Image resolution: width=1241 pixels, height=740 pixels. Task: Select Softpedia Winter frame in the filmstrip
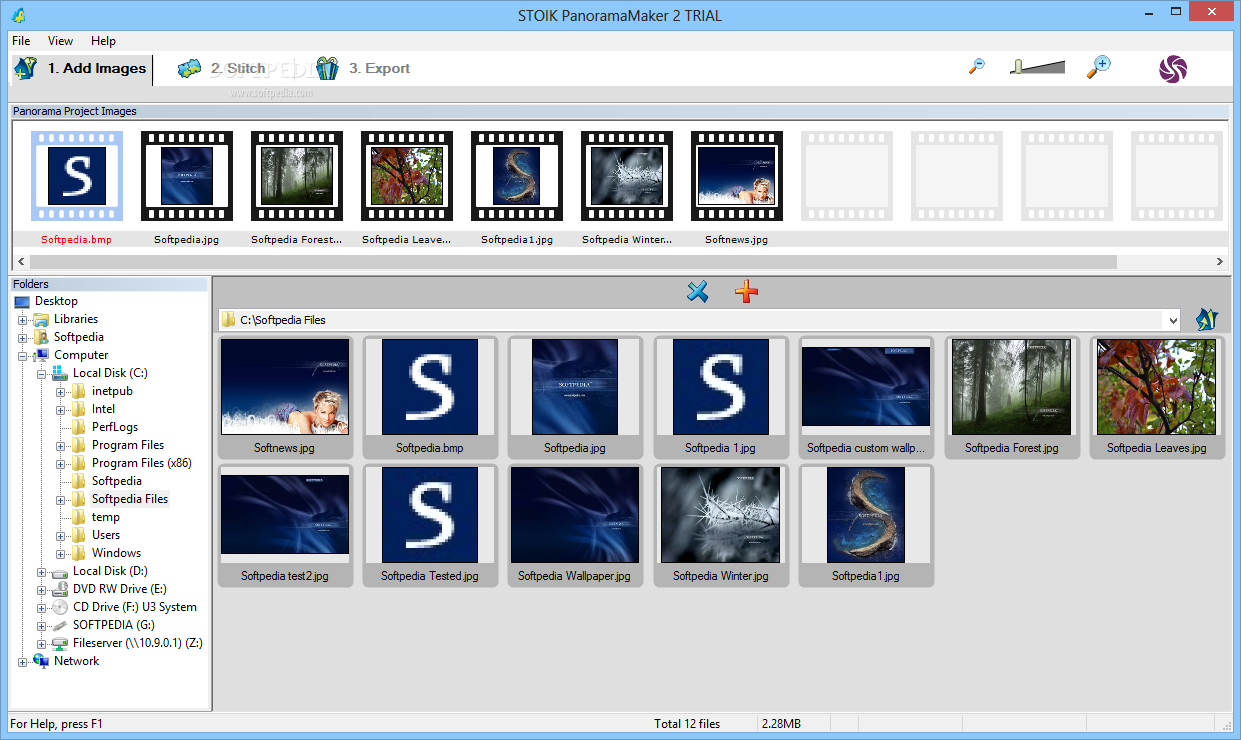[627, 176]
